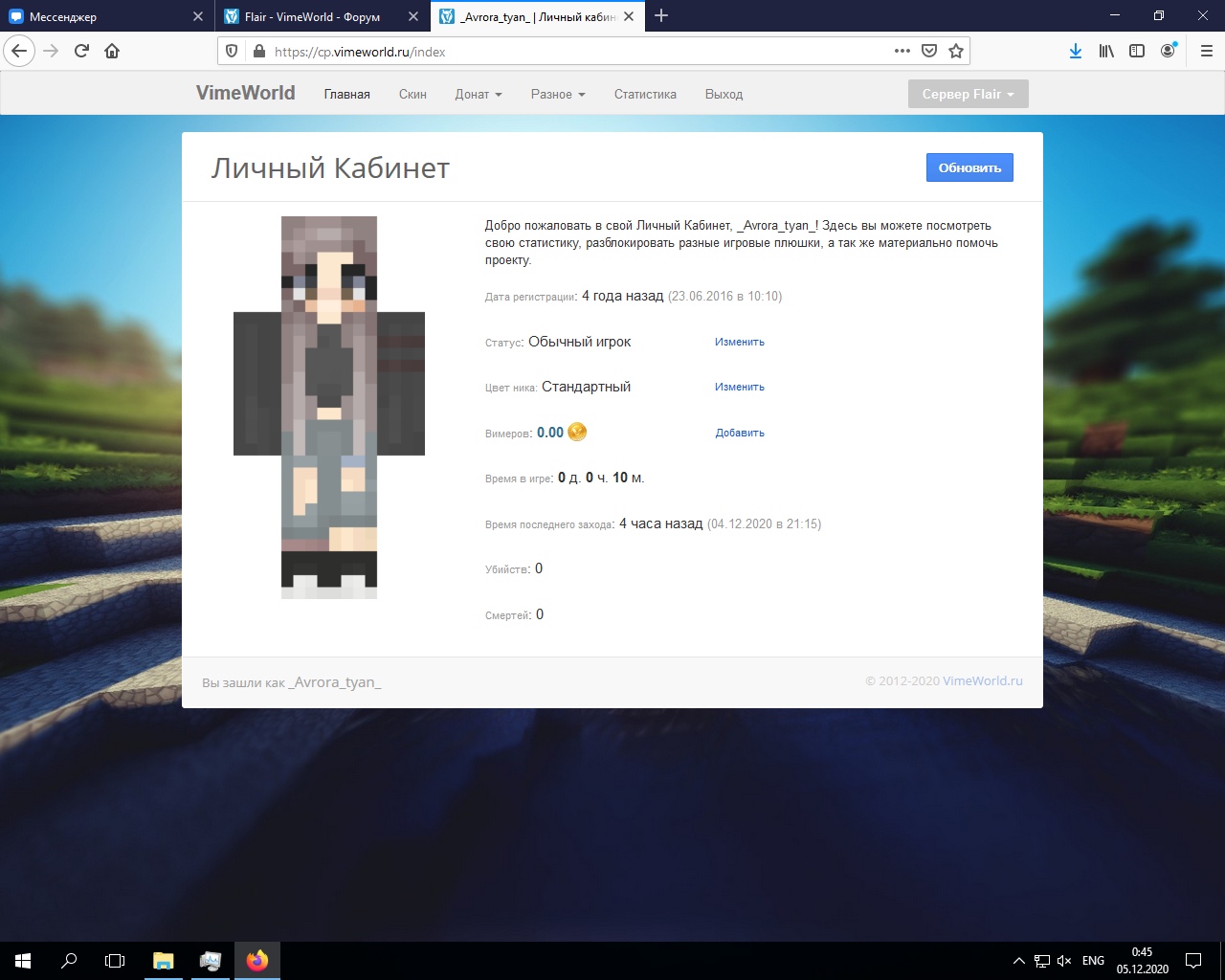The width and height of the screenshot is (1225, 980).
Task: Click Вы зашли как _Avrora_tyan_ text
Action: pos(292,682)
